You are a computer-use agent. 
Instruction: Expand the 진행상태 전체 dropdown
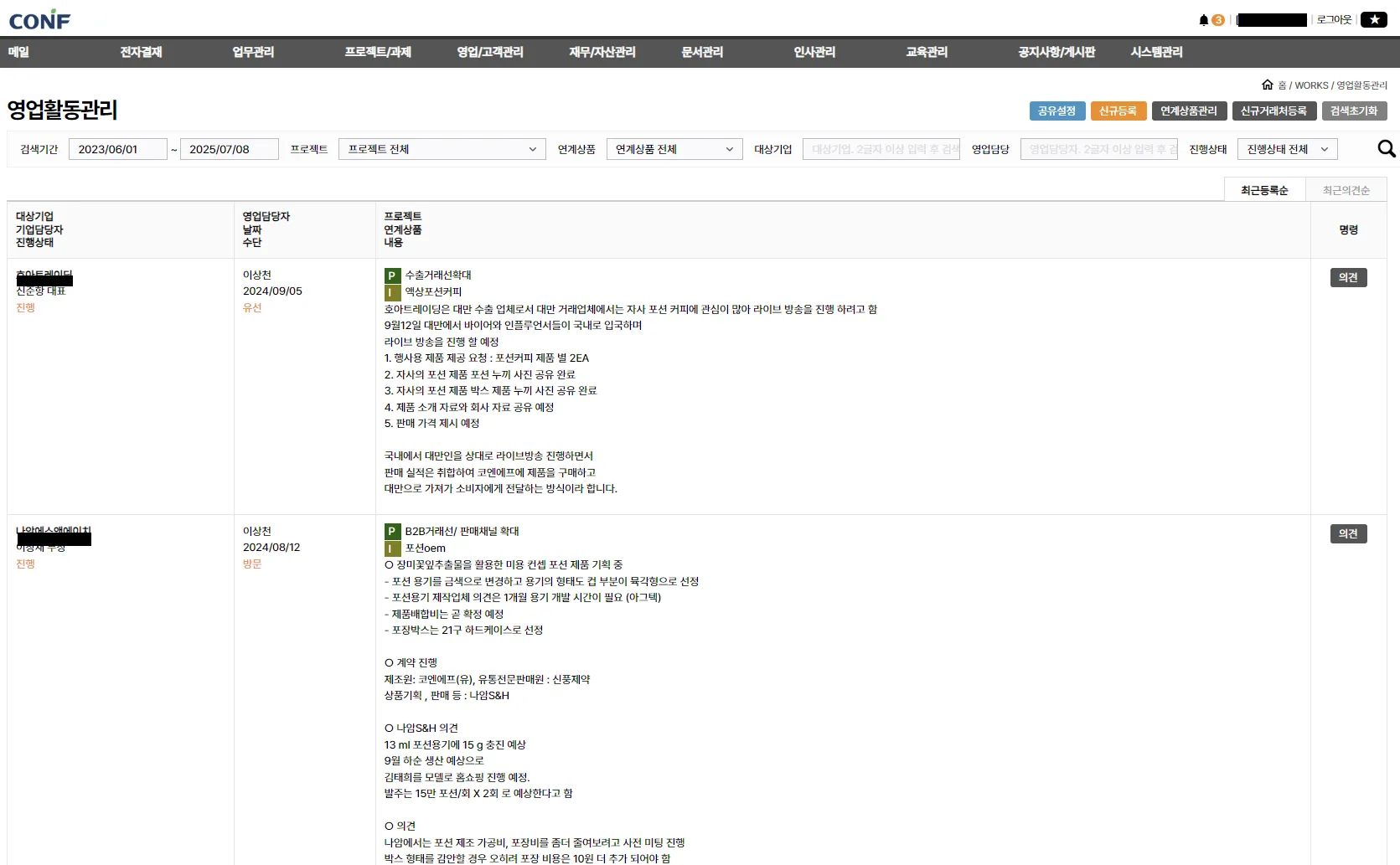click(x=1287, y=149)
